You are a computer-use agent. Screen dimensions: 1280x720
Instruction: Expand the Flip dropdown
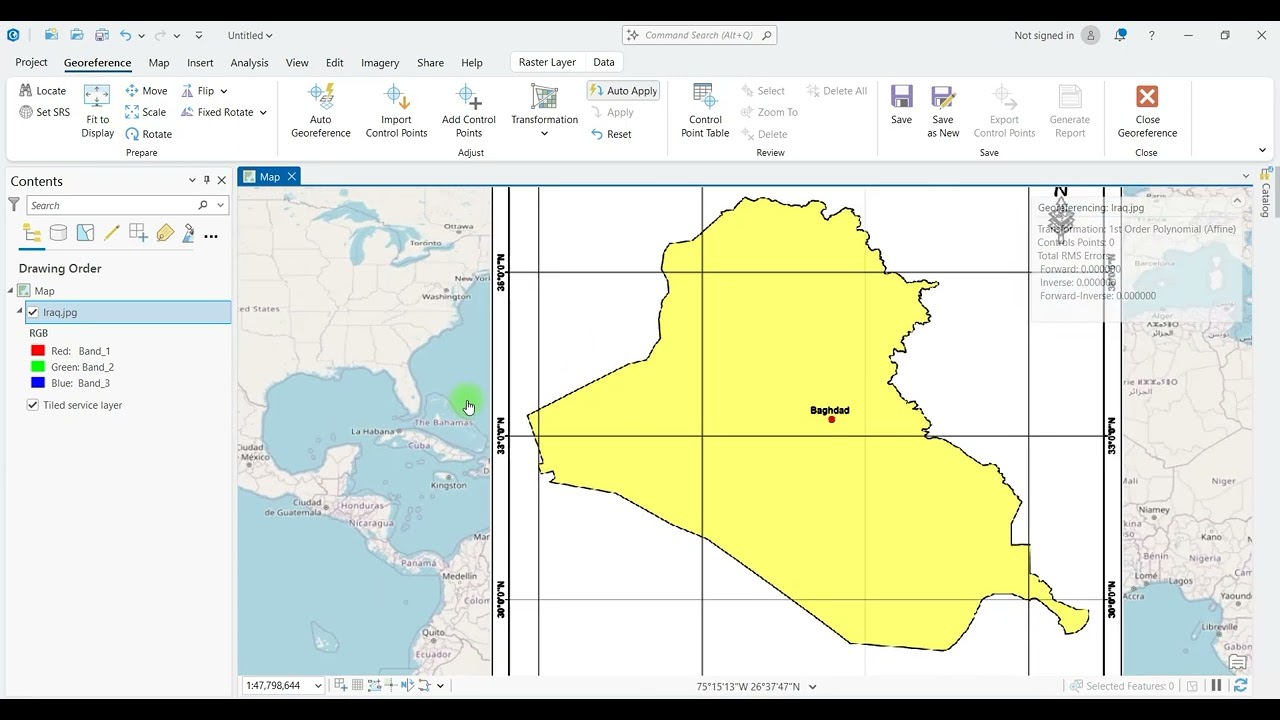point(222,91)
